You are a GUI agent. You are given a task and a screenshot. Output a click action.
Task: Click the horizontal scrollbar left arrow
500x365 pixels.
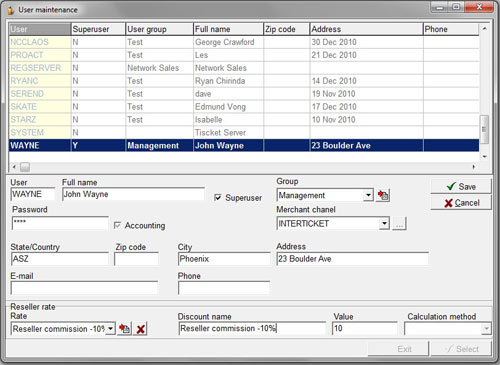pos(14,167)
